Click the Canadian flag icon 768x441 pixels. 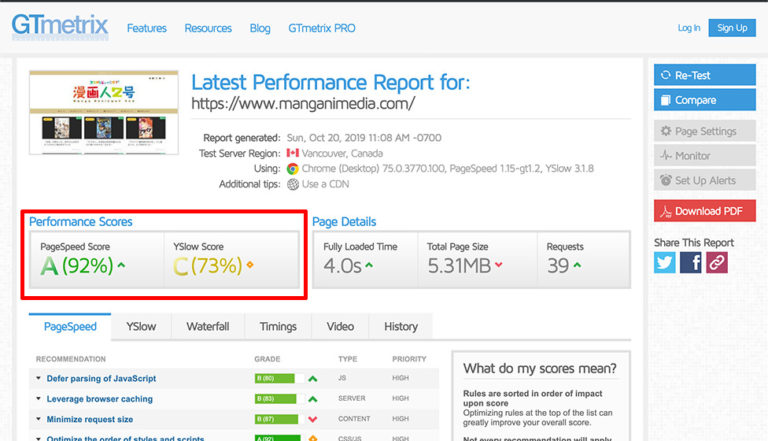click(x=292, y=153)
